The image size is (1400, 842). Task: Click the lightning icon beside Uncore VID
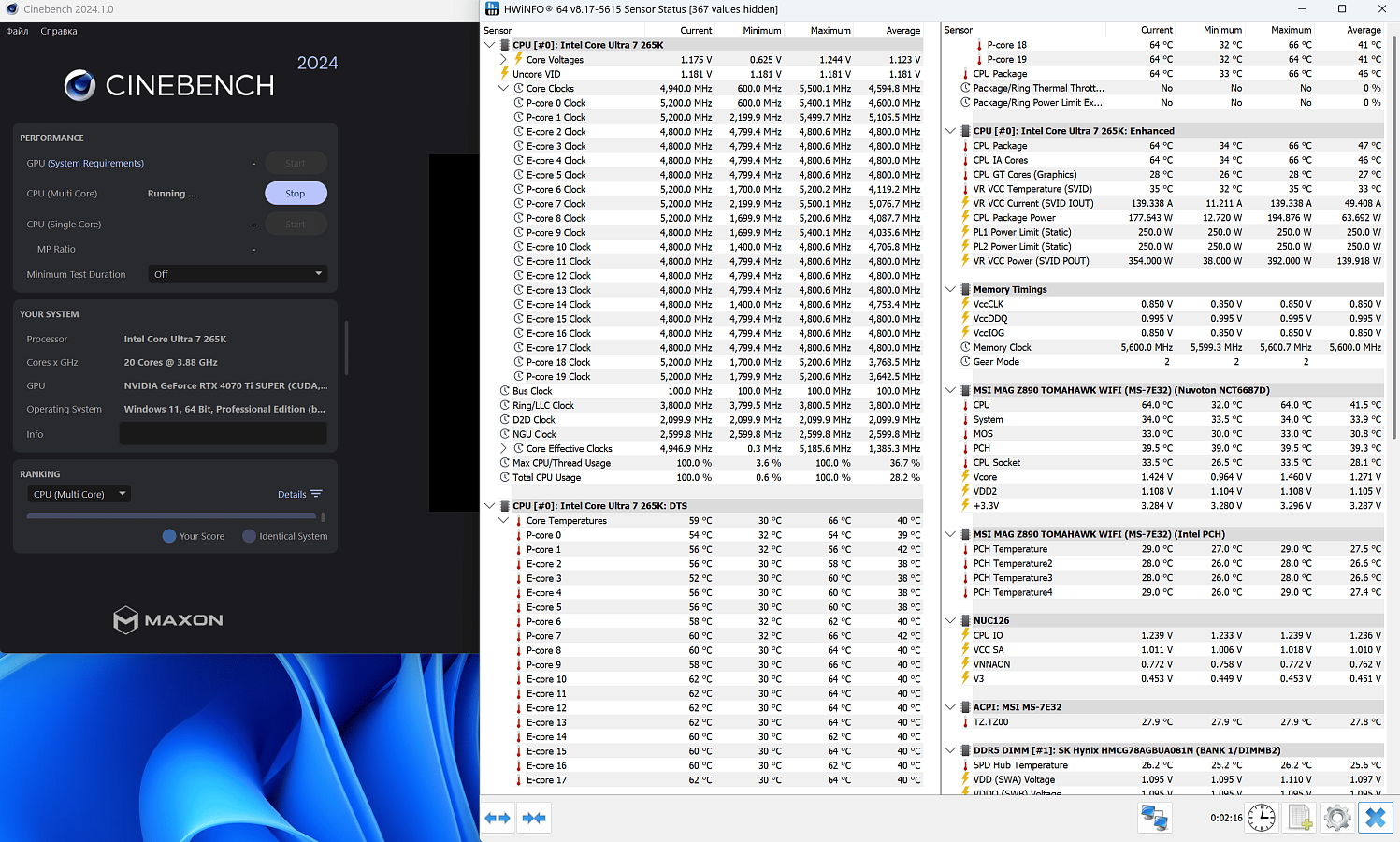(505, 74)
